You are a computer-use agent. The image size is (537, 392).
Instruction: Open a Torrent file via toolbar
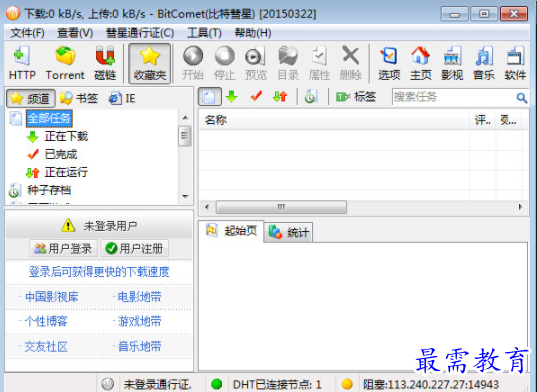(65, 64)
